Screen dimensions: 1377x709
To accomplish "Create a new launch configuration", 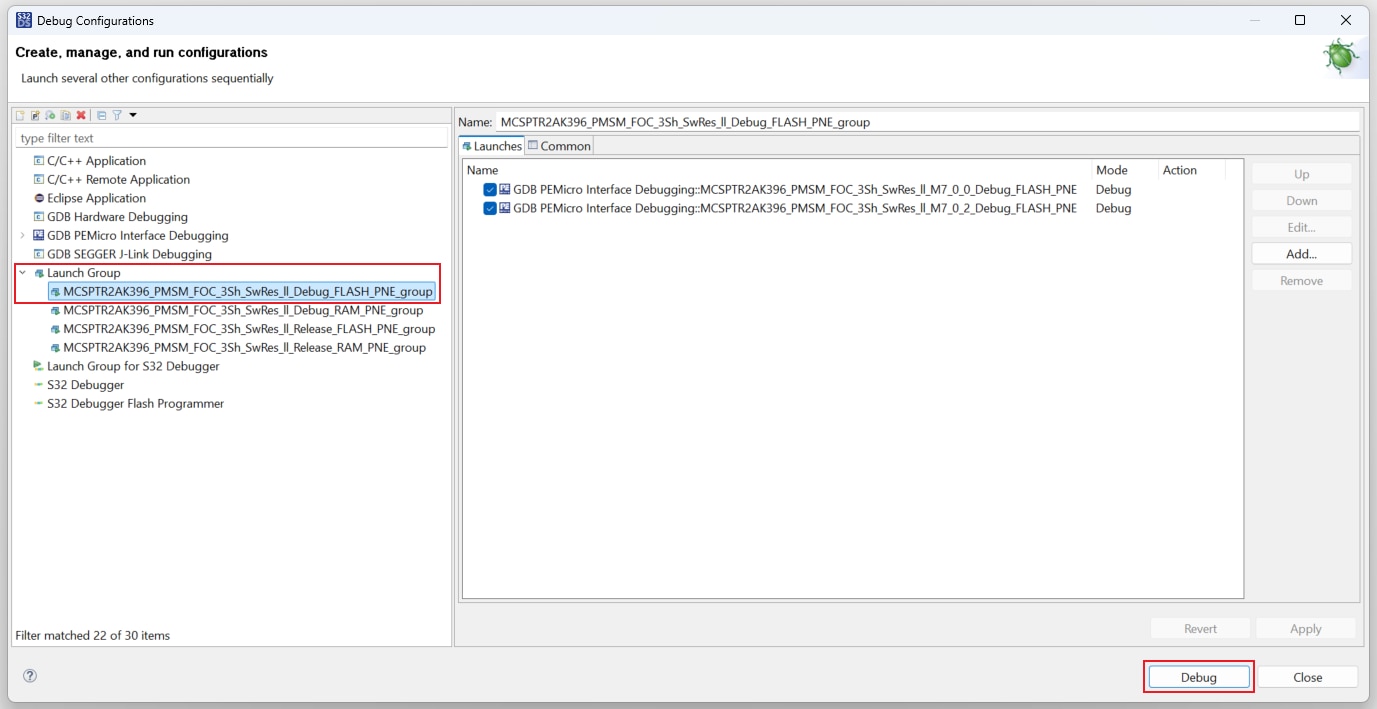I will (x=20, y=114).
